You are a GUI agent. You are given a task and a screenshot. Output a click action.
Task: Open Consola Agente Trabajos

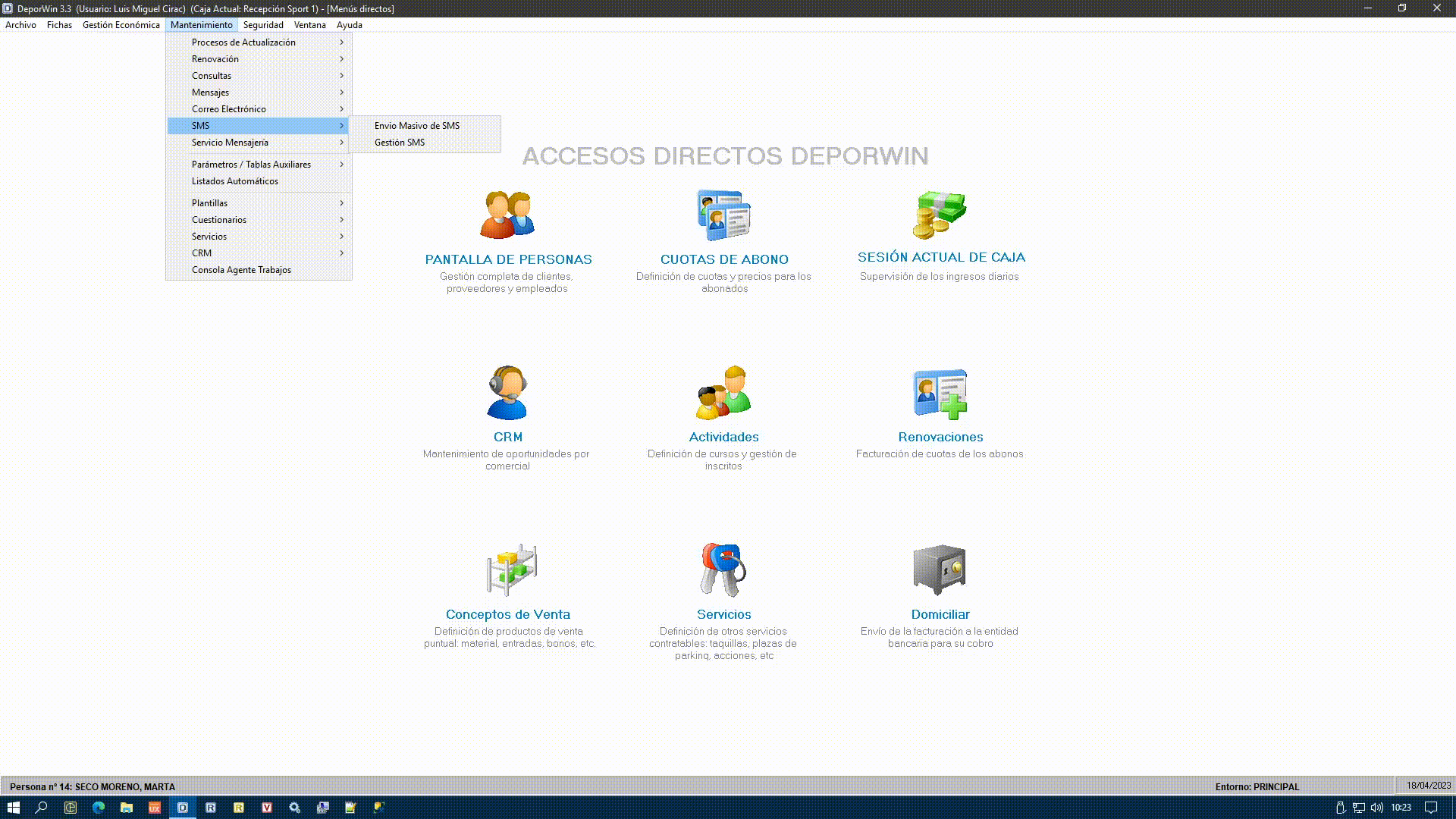point(259,270)
